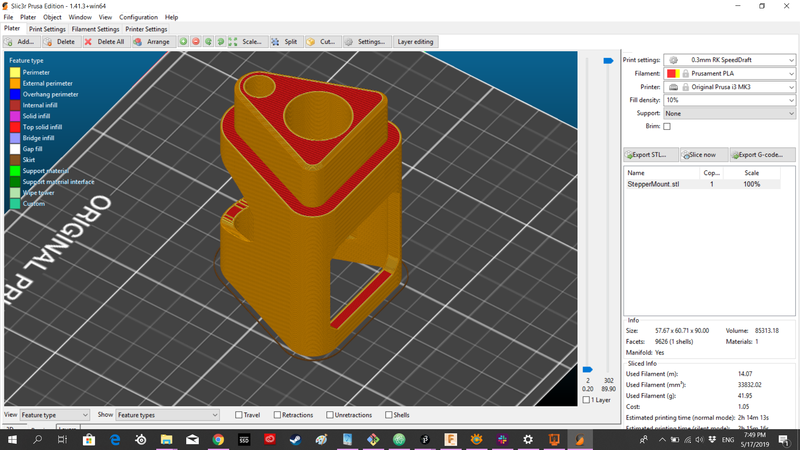
Task: Switch to Printer Settings tab
Action: pos(146,29)
